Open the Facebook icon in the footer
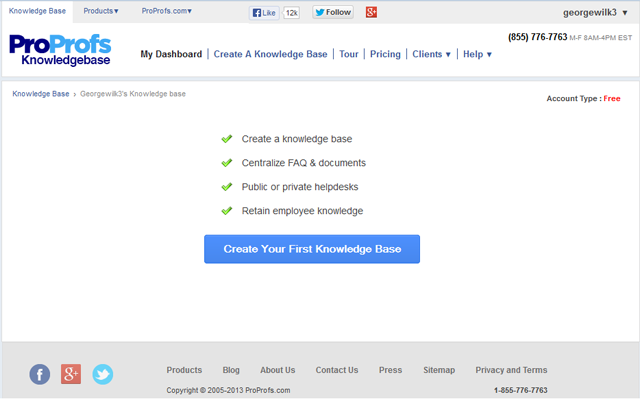This screenshot has width=640, height=400. [x=39, y=374]
